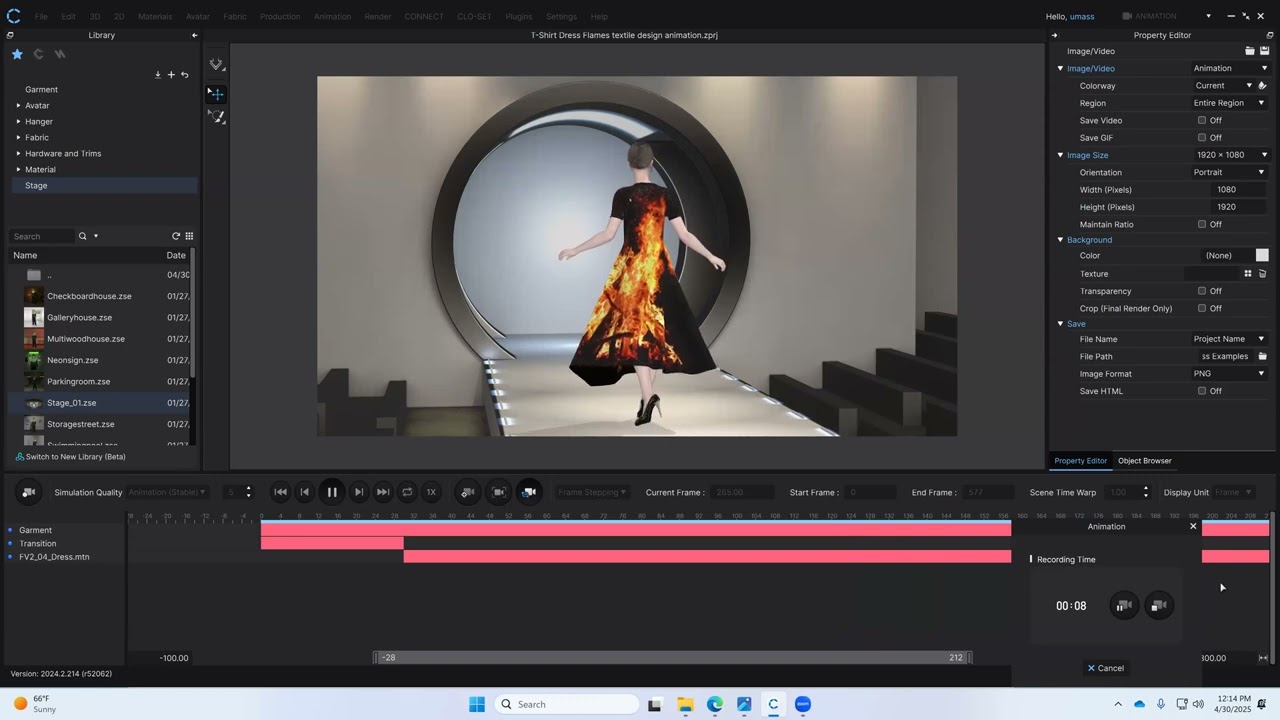
Task: Delete the background Texture with trash icon
Action: (x=1262, y=274)
